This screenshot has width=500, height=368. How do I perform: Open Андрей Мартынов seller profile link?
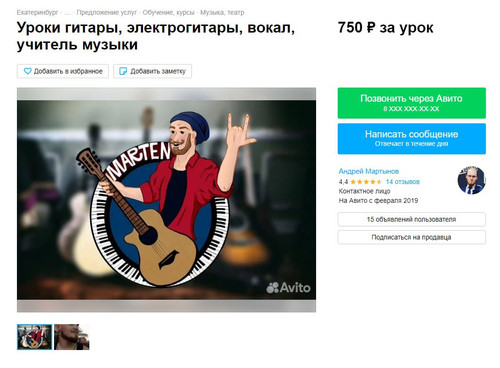click(369, 171)
